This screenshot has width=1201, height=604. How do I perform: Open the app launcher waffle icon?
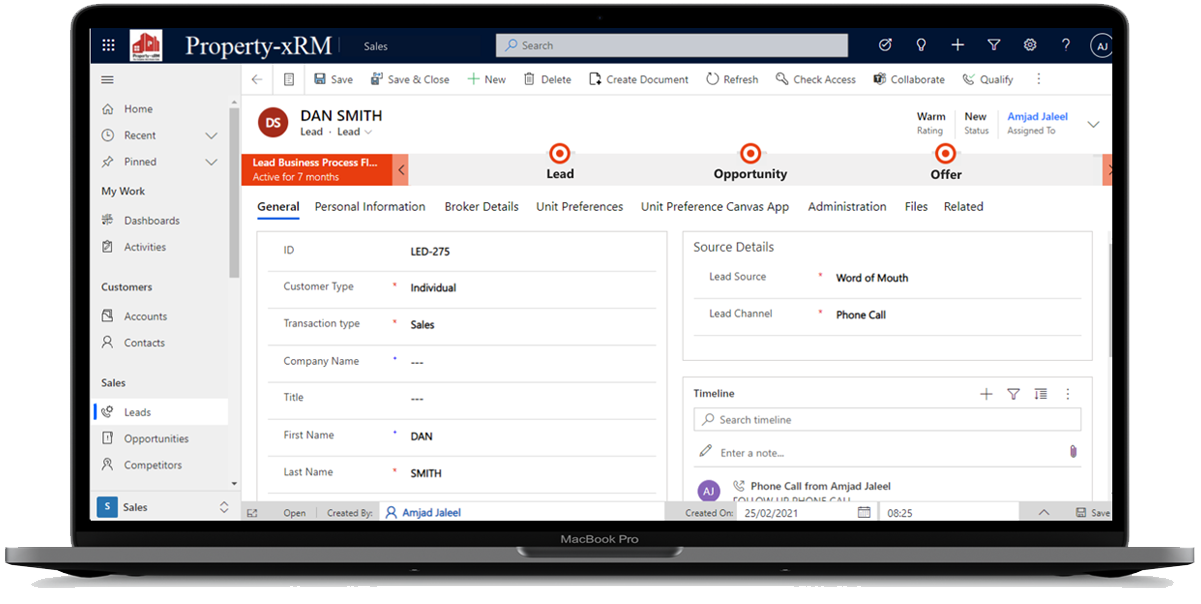click(108, 45)
